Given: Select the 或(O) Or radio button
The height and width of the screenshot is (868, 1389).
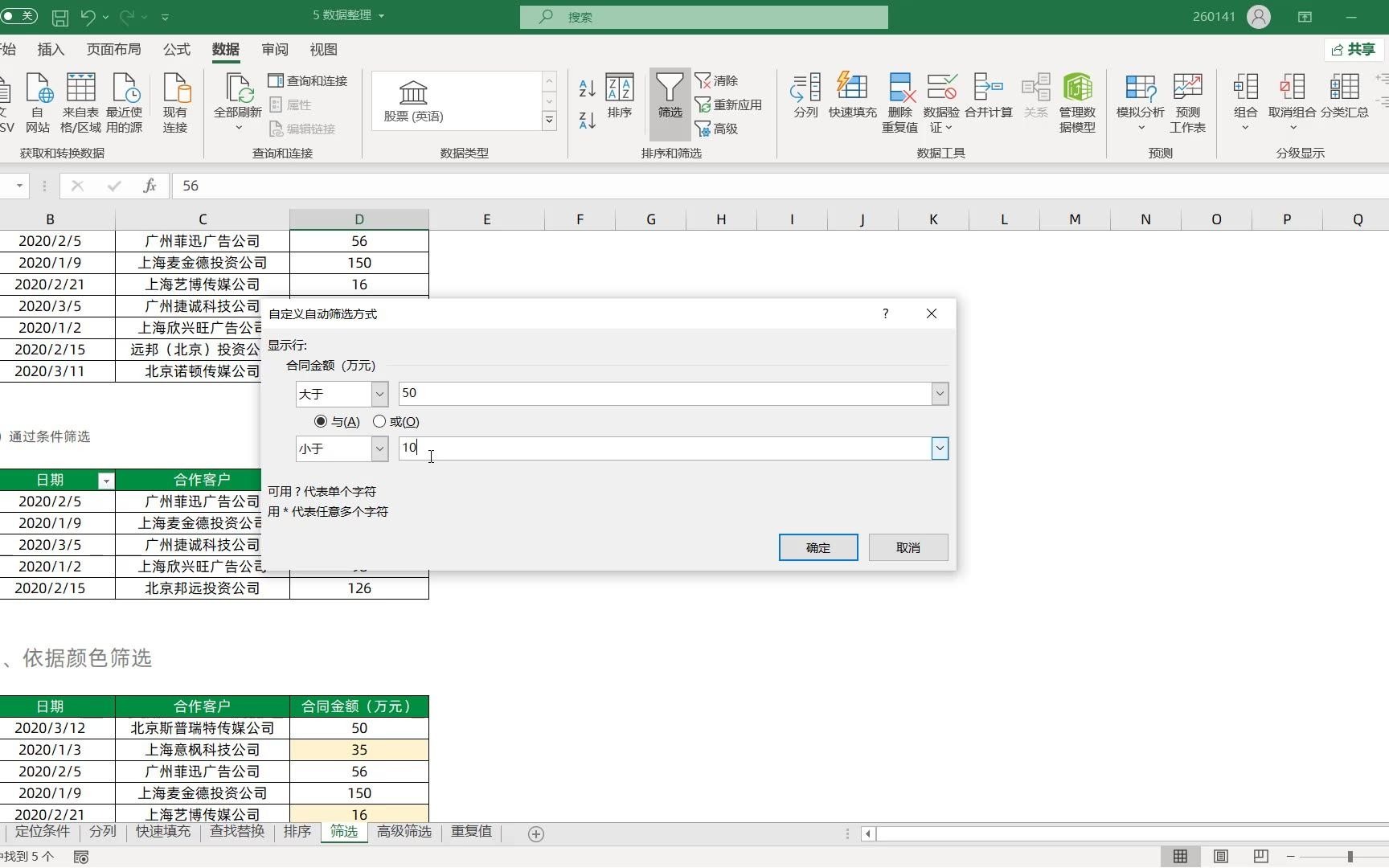Looking at the screenshot, I should coord(379,421).
